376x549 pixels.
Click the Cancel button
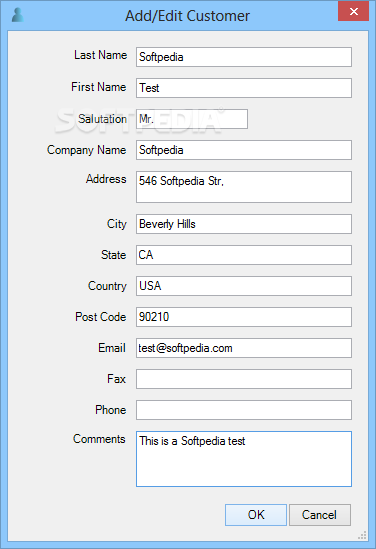click(320, 515)
